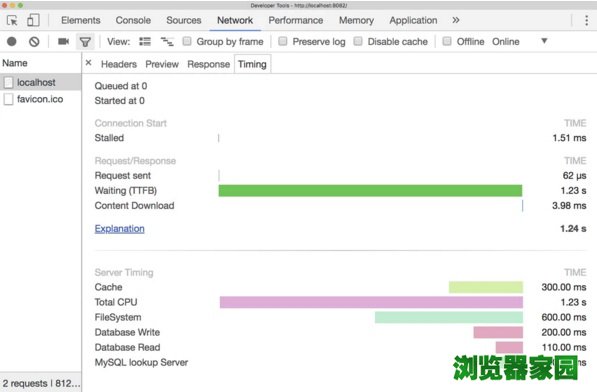The width and height of the screenshot is (597, 392).
Task: Switch to large request rows view
Action: tap(145, 41)
